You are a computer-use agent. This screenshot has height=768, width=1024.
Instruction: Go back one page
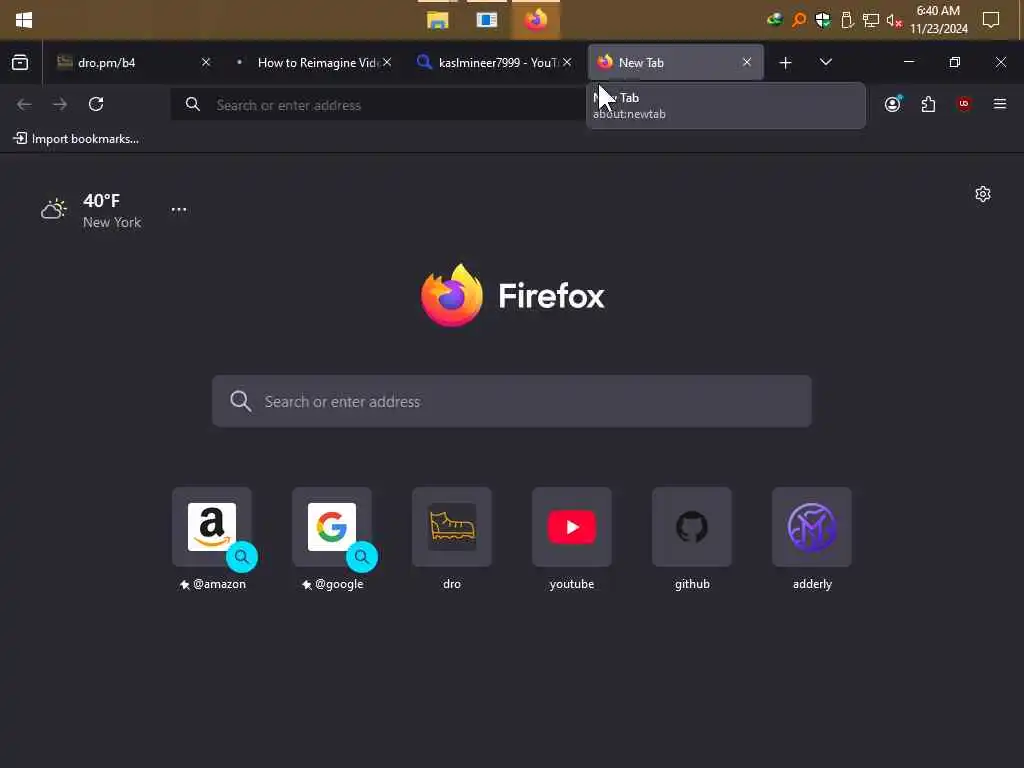point(24,104)
